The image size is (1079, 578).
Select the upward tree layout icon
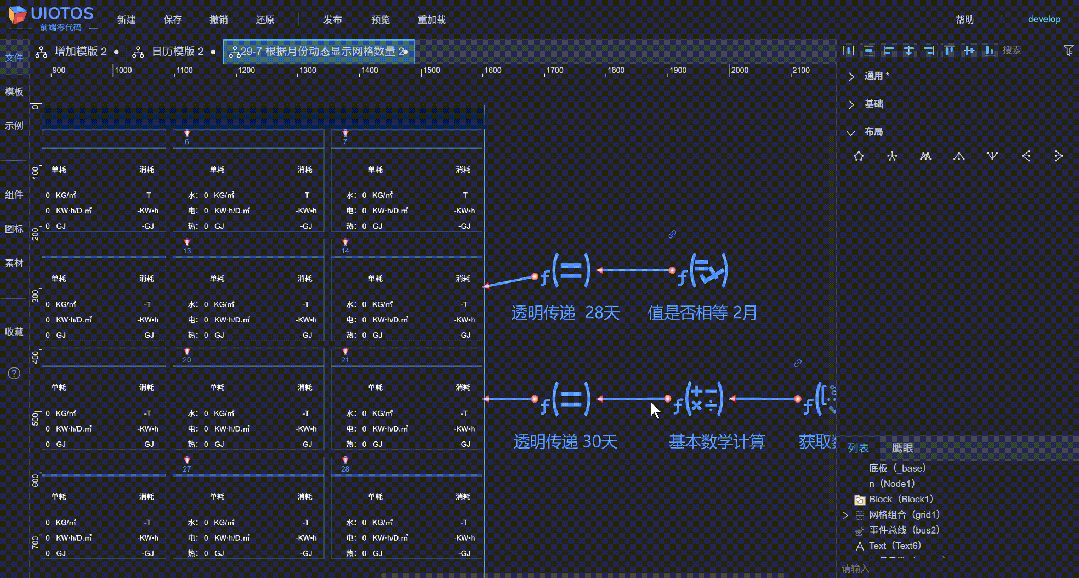click(959, 156)
